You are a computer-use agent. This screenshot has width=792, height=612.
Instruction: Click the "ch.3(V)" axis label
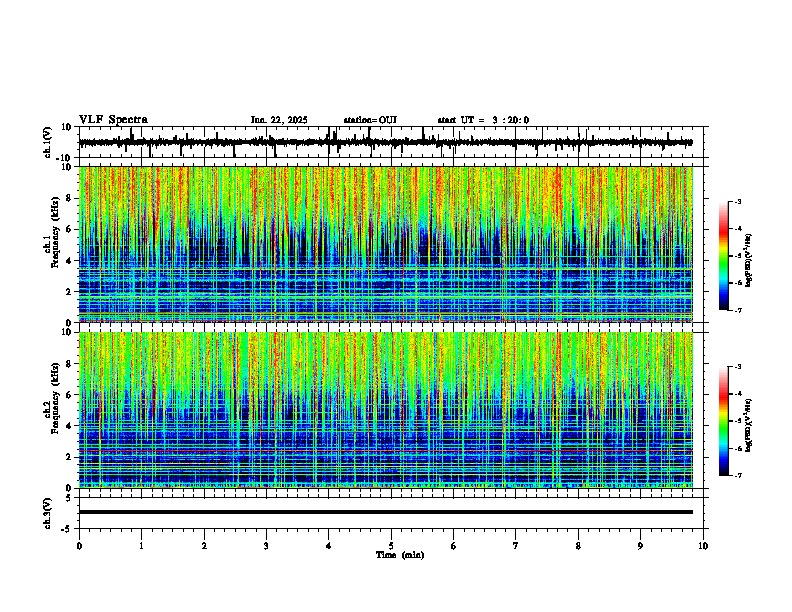point(48,513)
